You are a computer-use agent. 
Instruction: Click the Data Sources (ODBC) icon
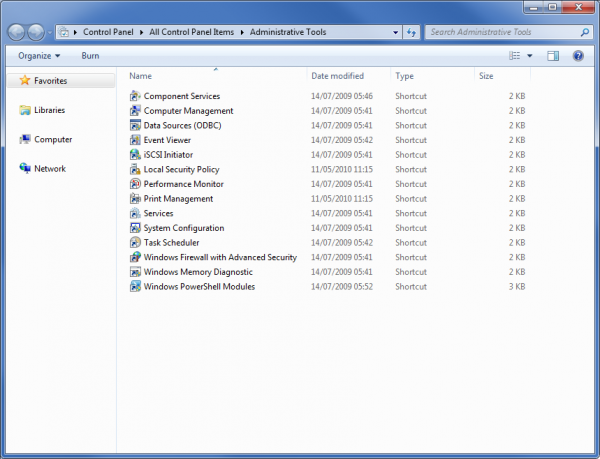135,125
